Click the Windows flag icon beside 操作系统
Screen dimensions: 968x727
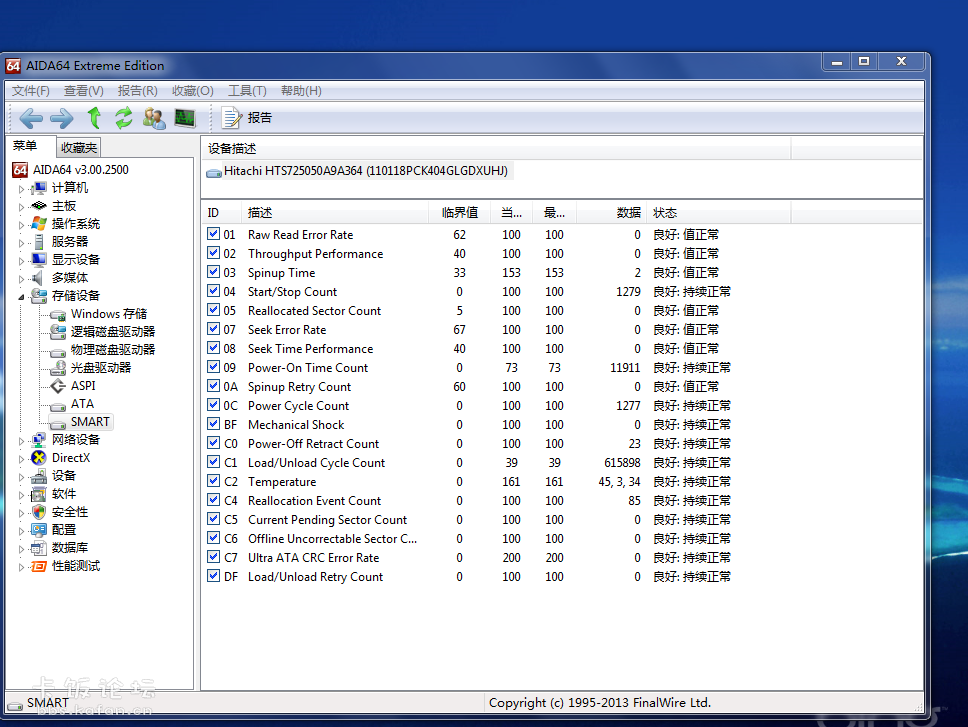click(39, 223)
